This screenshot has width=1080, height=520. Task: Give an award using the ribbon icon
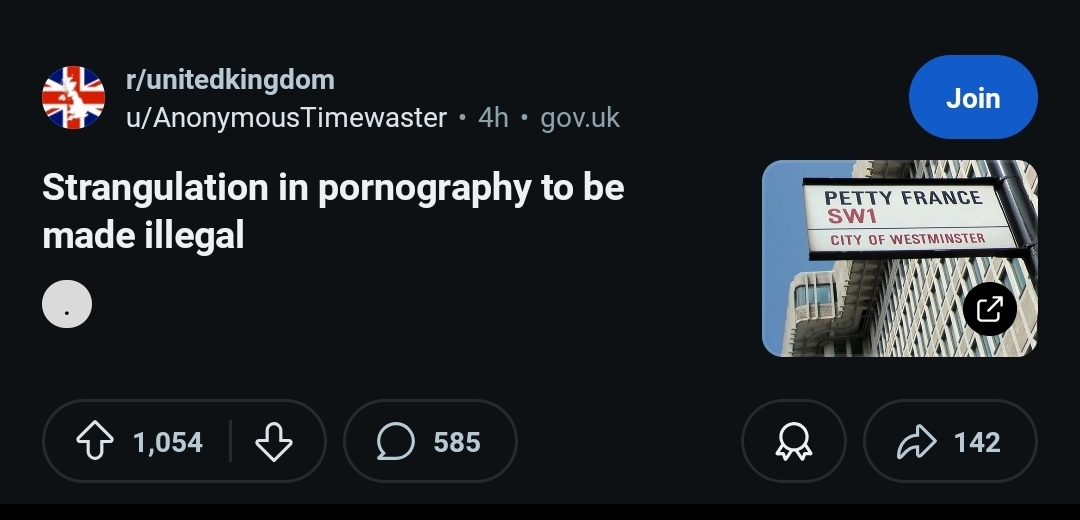(x=793, y=441)
